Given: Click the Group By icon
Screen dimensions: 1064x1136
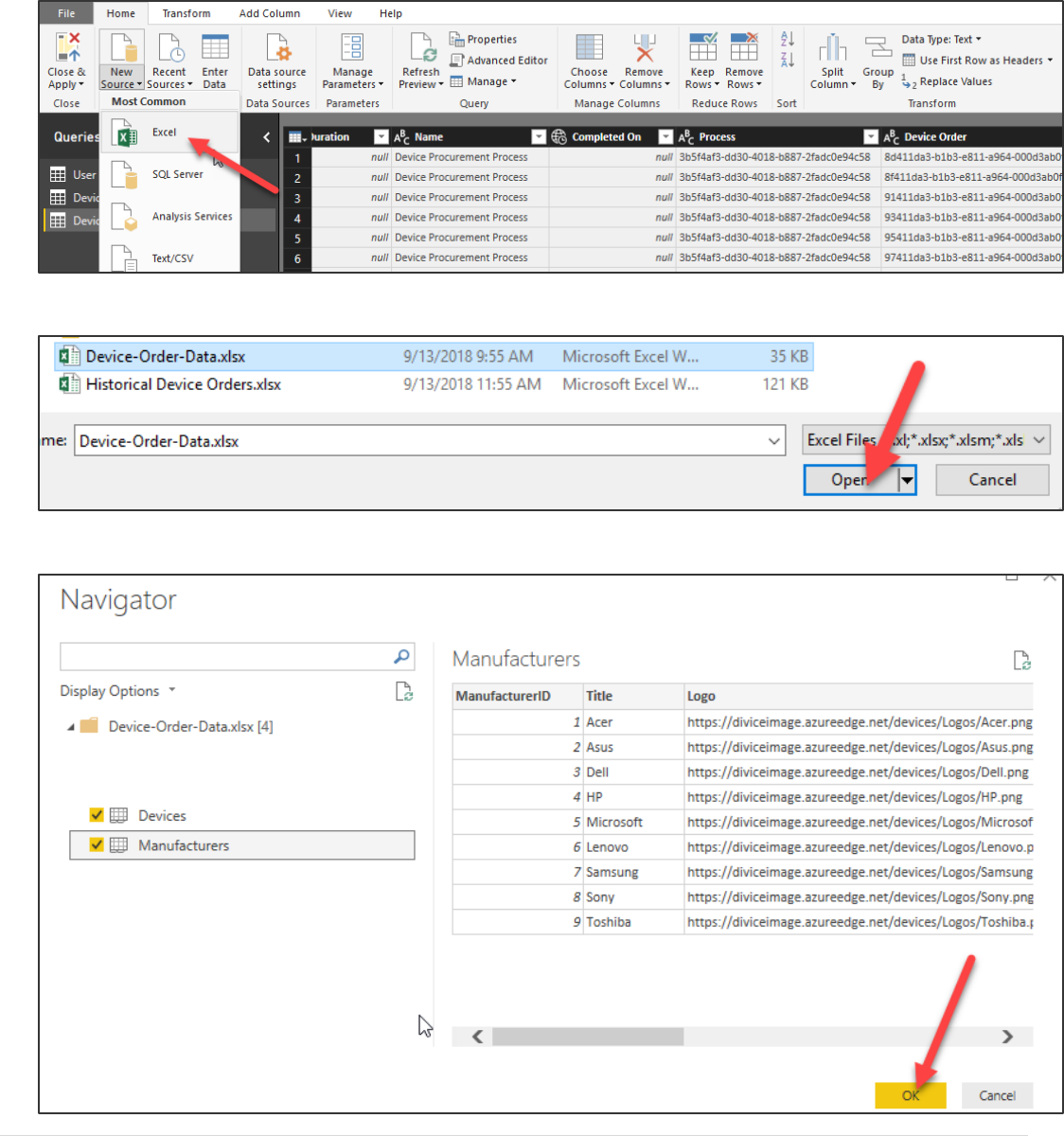Looking at the screenshot, I should pyautogui.click(x=878, y=47).
